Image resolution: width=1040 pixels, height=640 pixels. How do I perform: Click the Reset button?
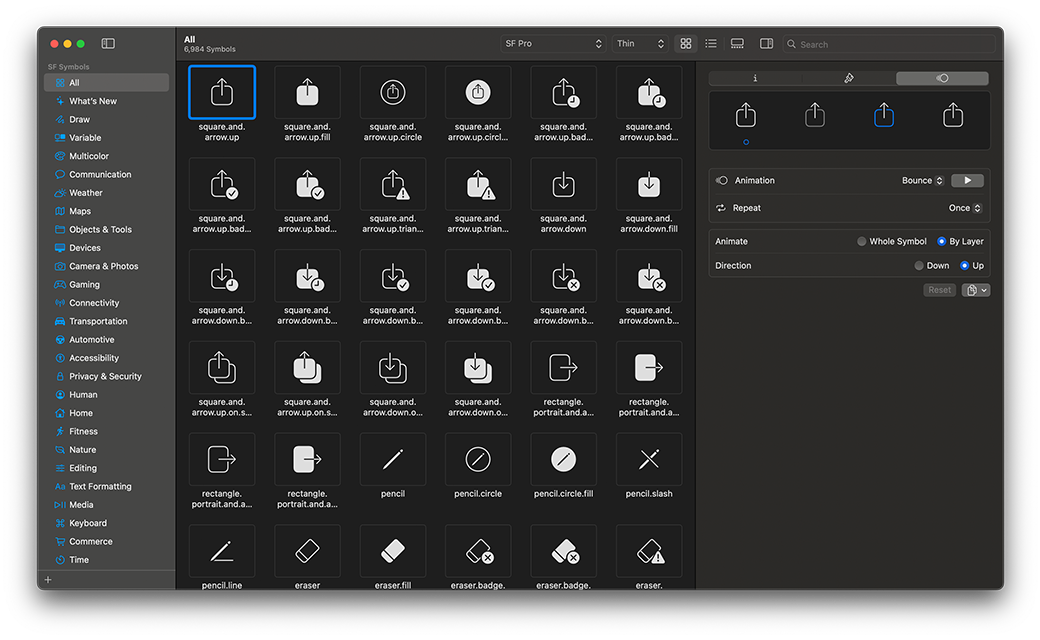click(939, 290)
